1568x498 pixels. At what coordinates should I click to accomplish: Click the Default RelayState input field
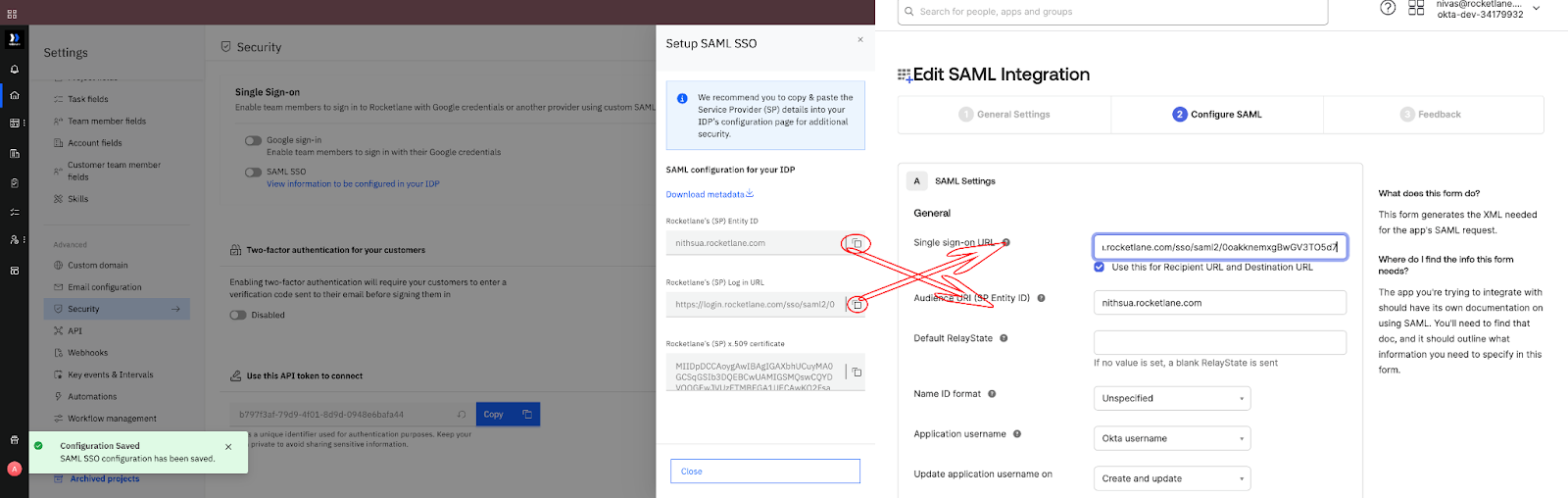(x=1220, y=342)
